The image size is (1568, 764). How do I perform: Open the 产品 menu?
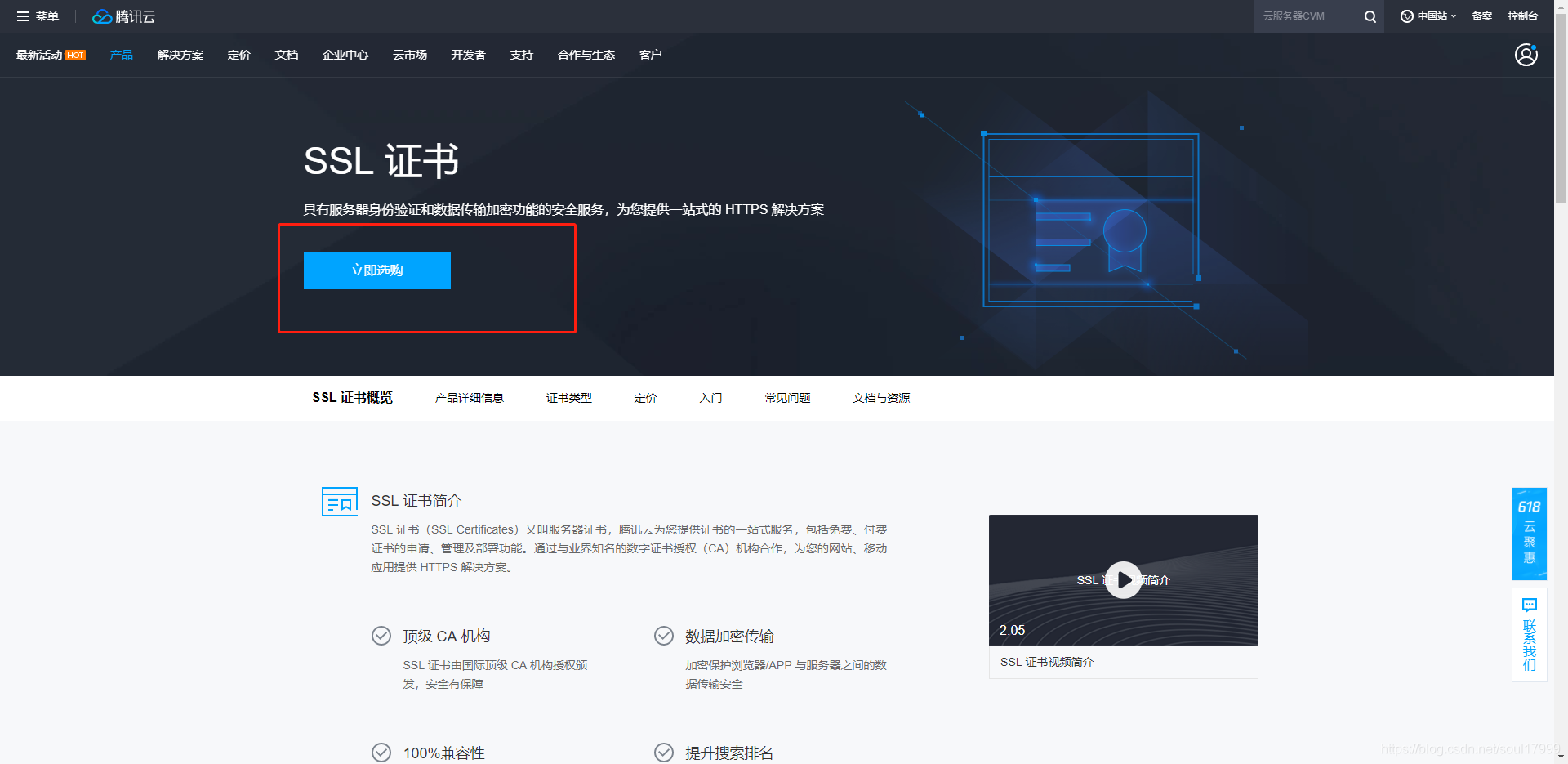pyautogui.click(x=122, y=55)
